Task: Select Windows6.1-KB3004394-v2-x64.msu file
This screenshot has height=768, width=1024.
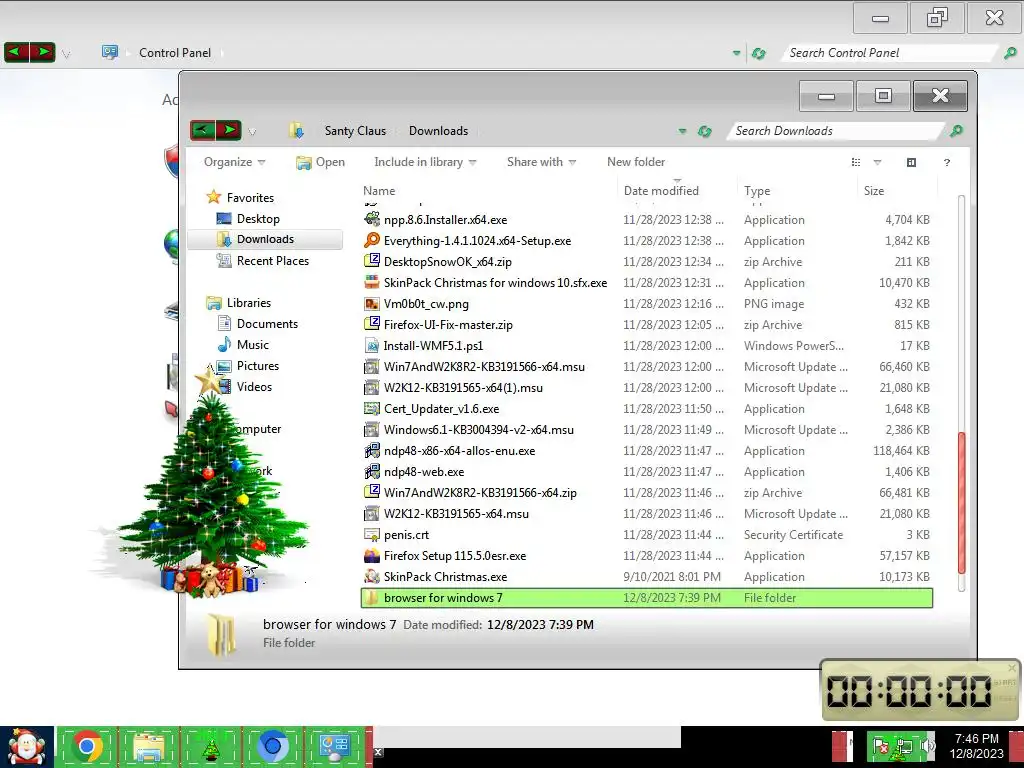Action: 479,430
